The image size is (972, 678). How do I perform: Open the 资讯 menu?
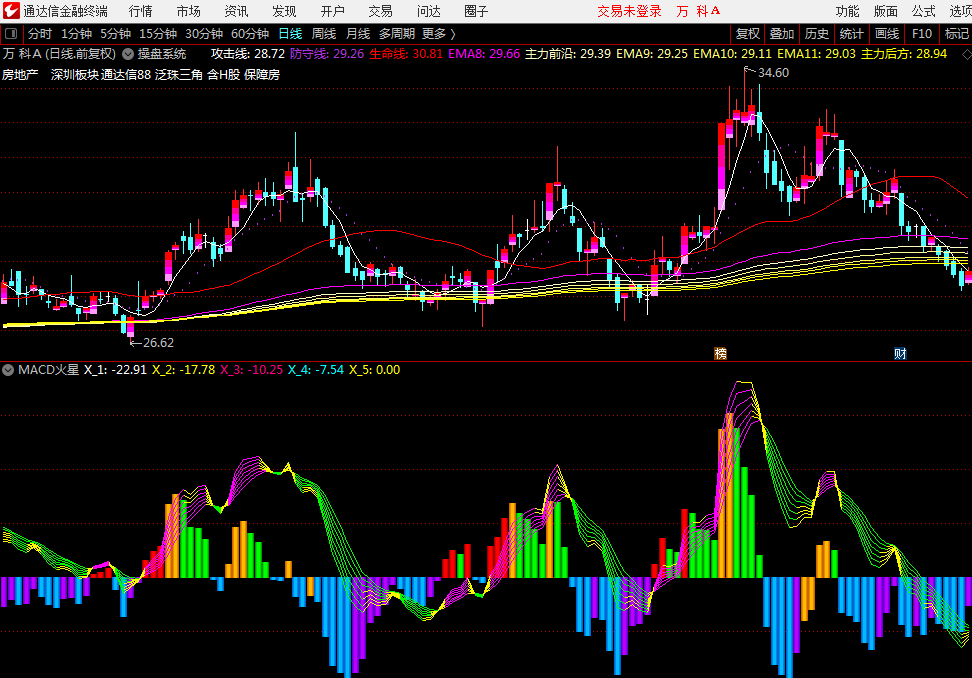236,11
